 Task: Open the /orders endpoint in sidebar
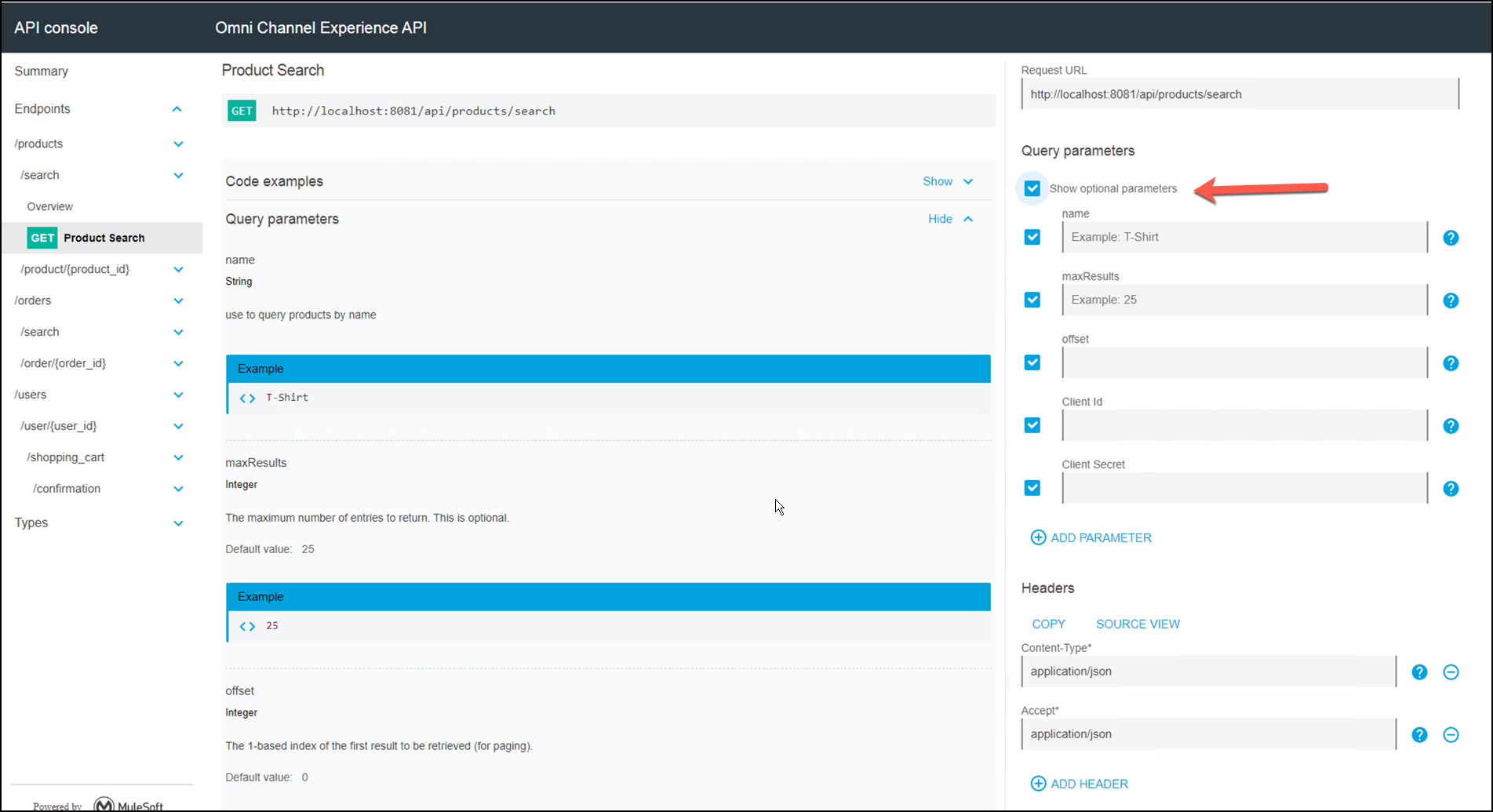click(33, 300)
